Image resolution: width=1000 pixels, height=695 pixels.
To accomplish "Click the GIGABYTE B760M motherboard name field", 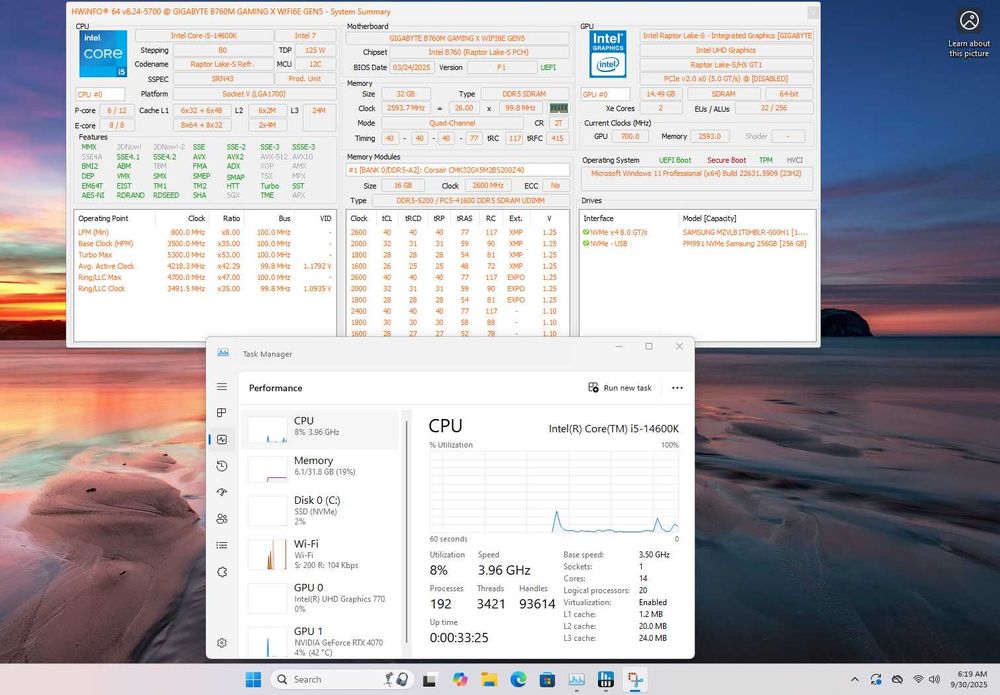I will coord(457,38).
